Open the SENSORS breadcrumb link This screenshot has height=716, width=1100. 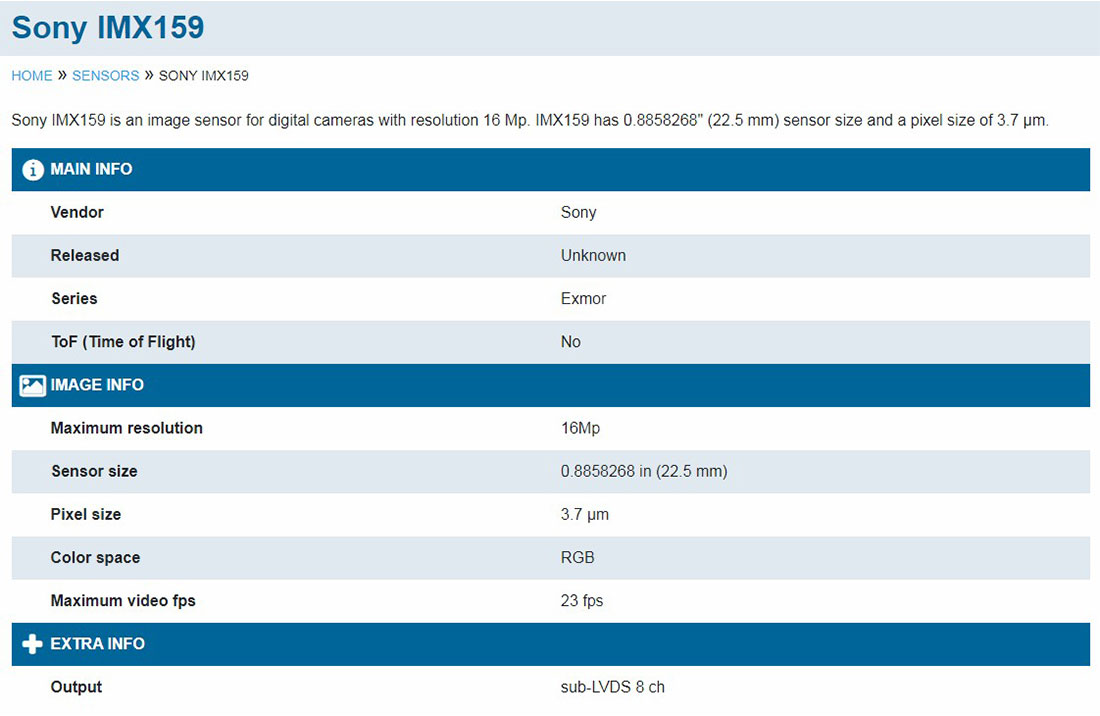coord(105,76)
